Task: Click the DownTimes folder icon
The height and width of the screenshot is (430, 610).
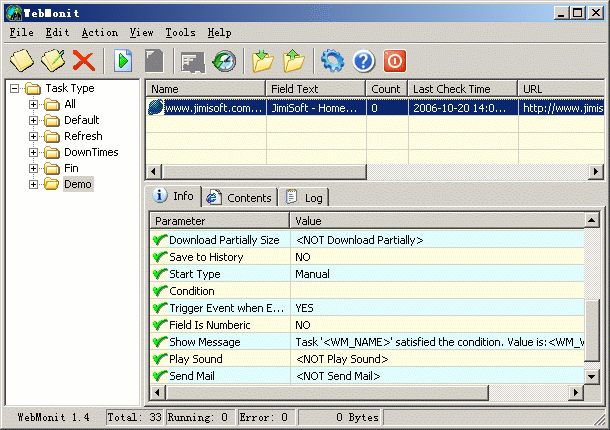Action: pos(52,152)
